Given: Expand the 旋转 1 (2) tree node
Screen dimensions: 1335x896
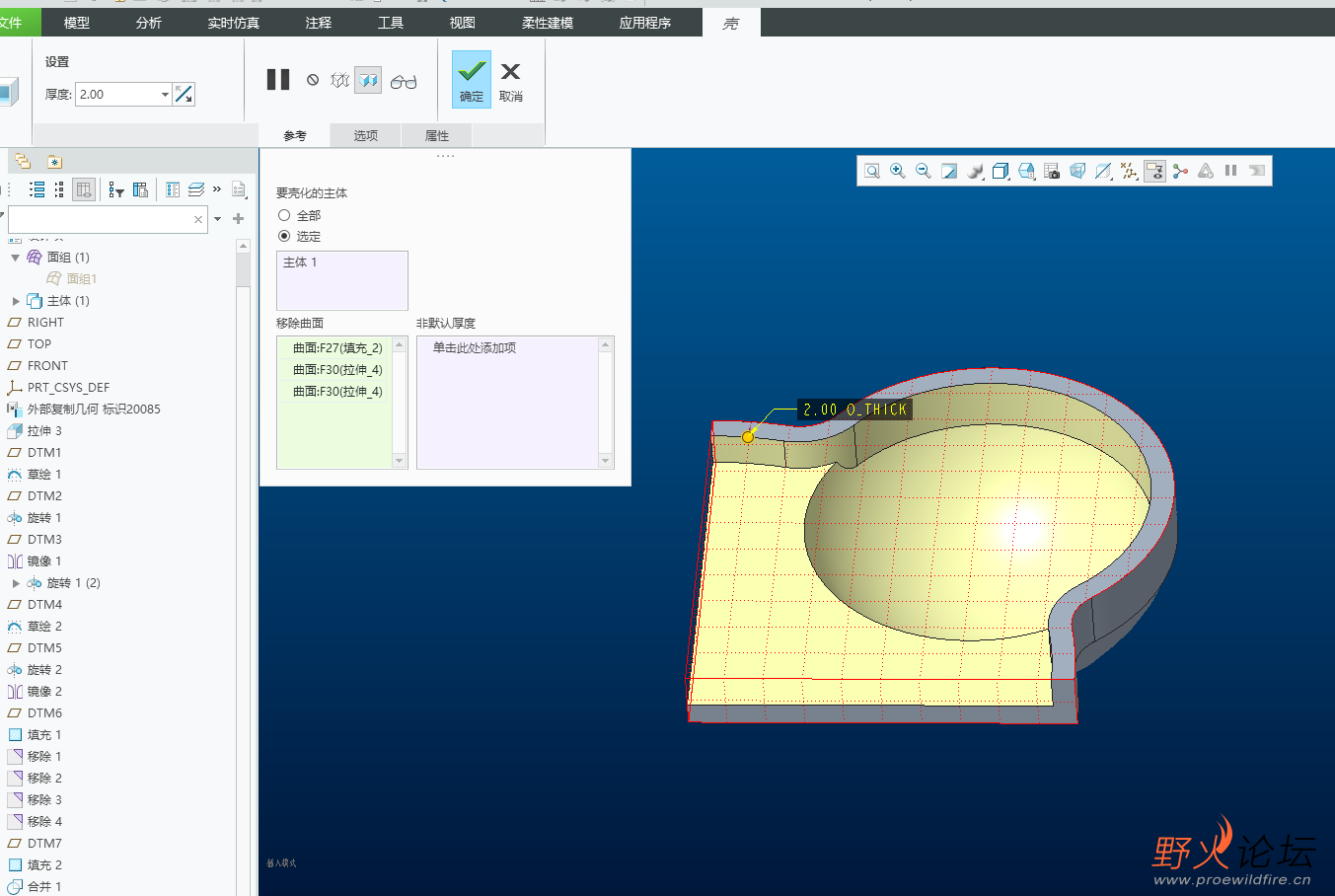Looking at the screenshot, I should click(x=16, y=583).
